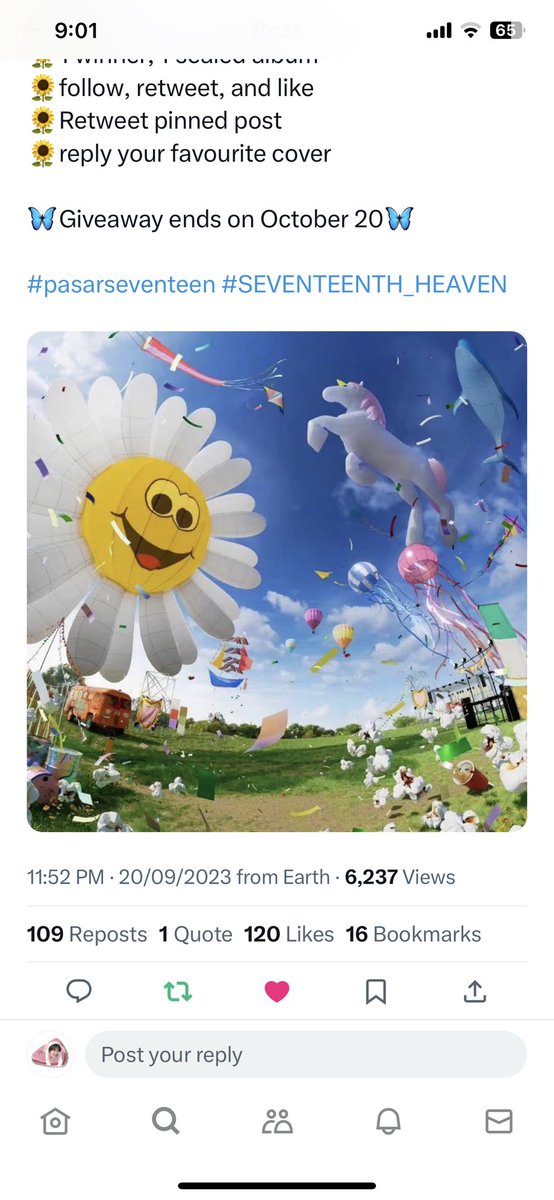This screenshot has width=554, height=1200.
Task: View the 1 Quote list
Action: [x=195, y=934]
